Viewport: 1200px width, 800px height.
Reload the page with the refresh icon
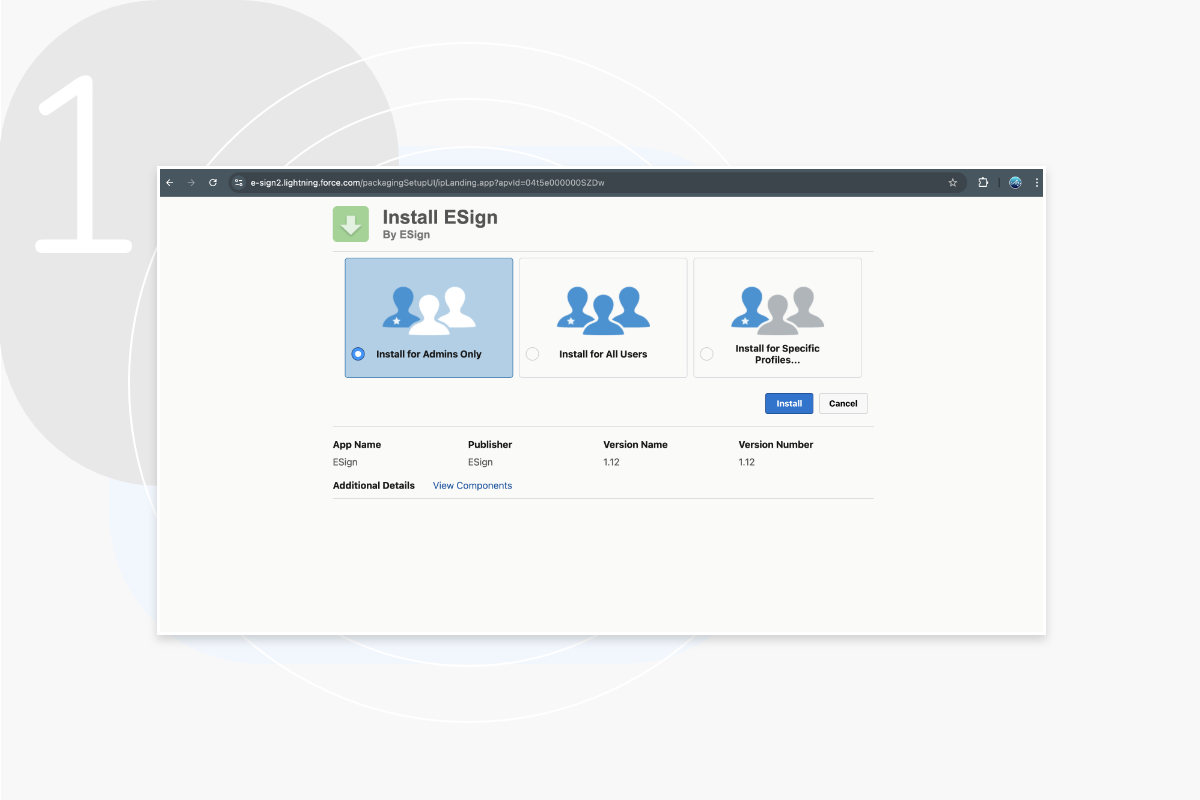213,183
